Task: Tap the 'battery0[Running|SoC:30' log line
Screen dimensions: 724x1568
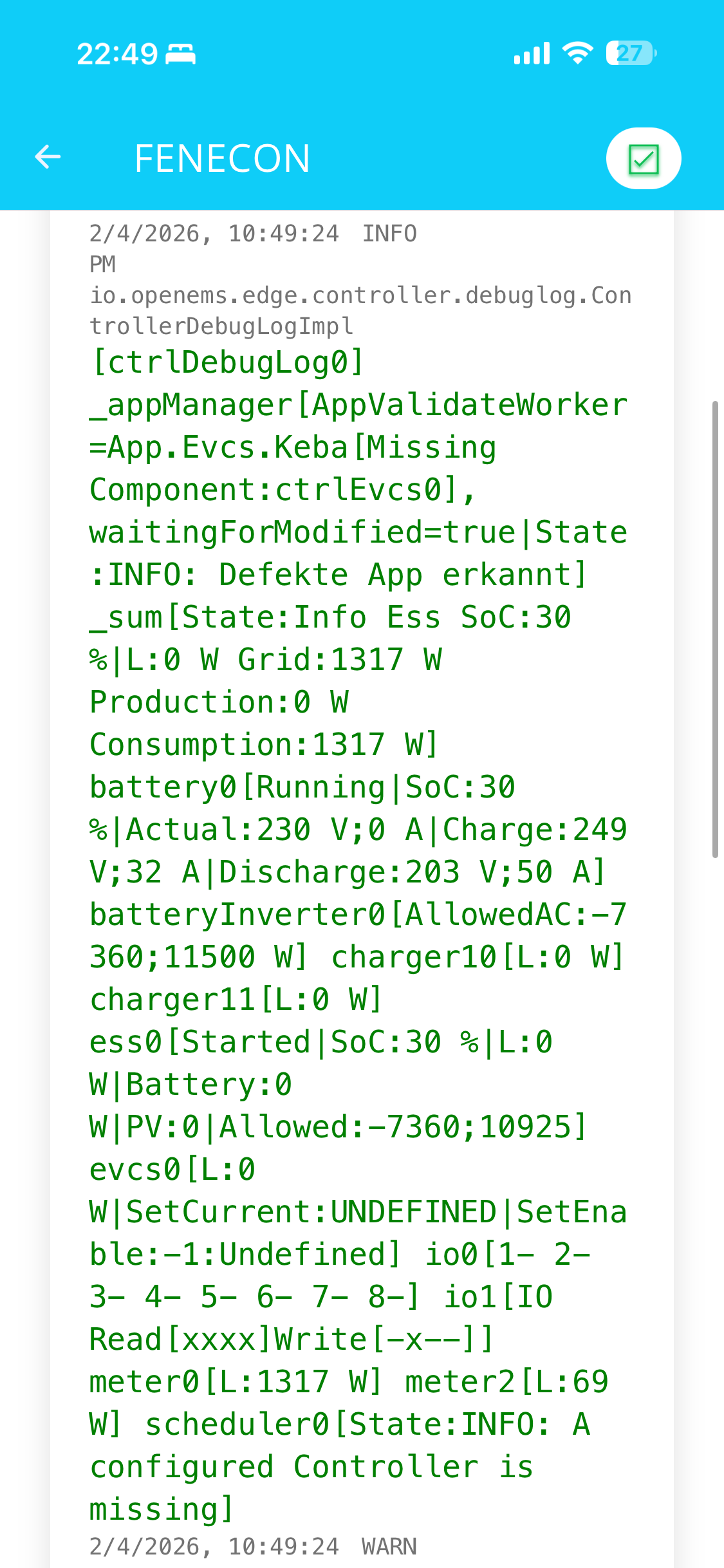Action: click(x=302, y=787)
